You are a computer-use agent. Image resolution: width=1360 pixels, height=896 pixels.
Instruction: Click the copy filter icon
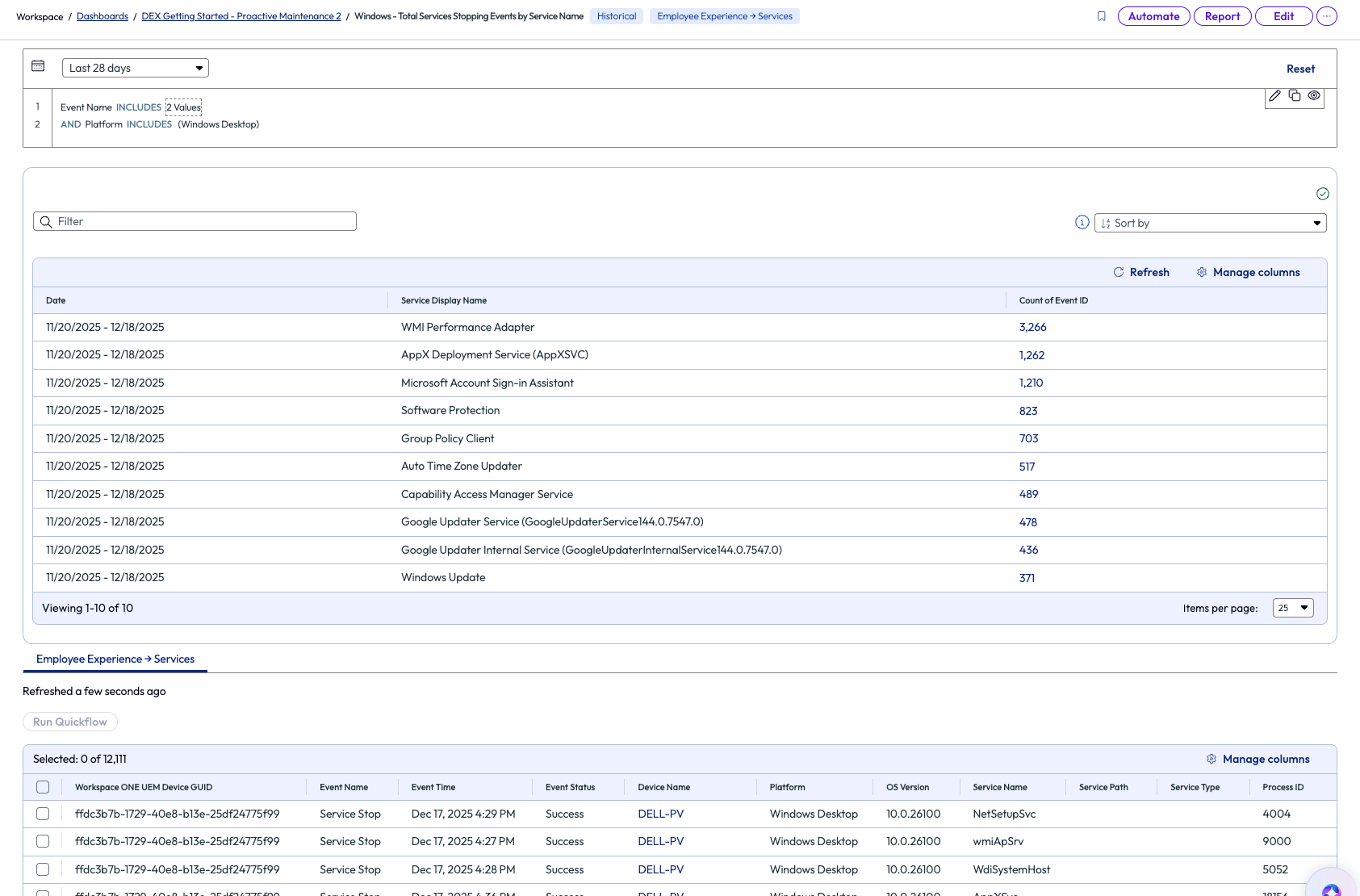click(1295, 95)
